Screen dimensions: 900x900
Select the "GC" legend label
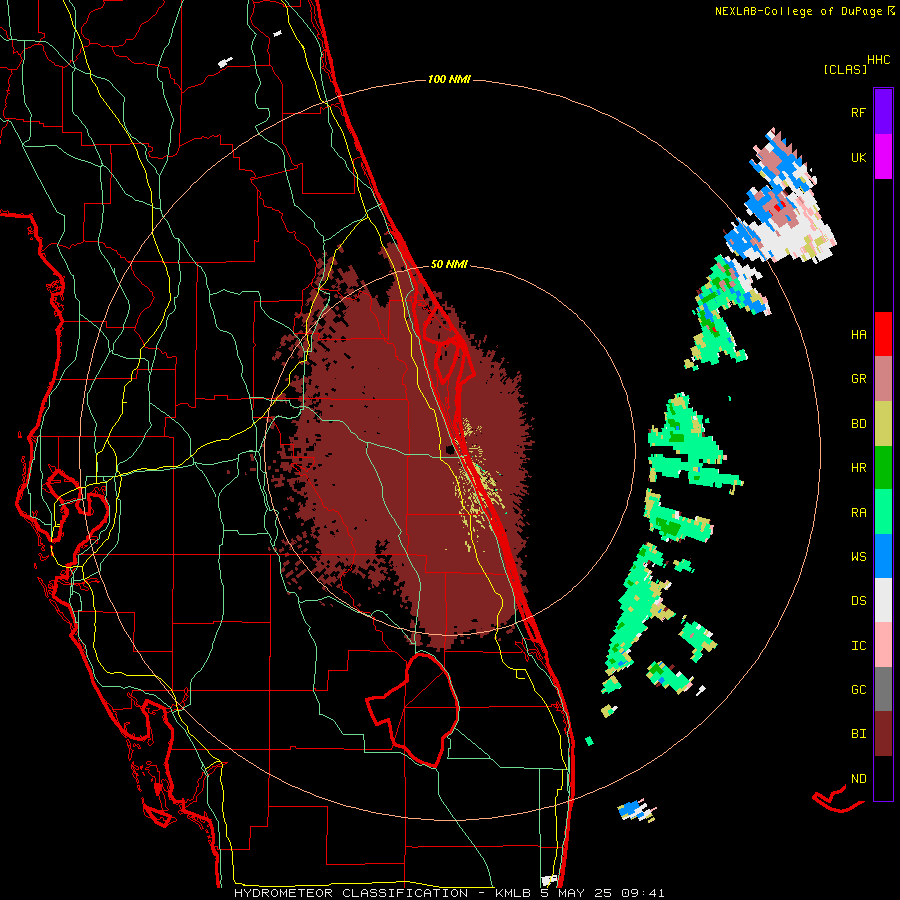[x=858, y=690]
